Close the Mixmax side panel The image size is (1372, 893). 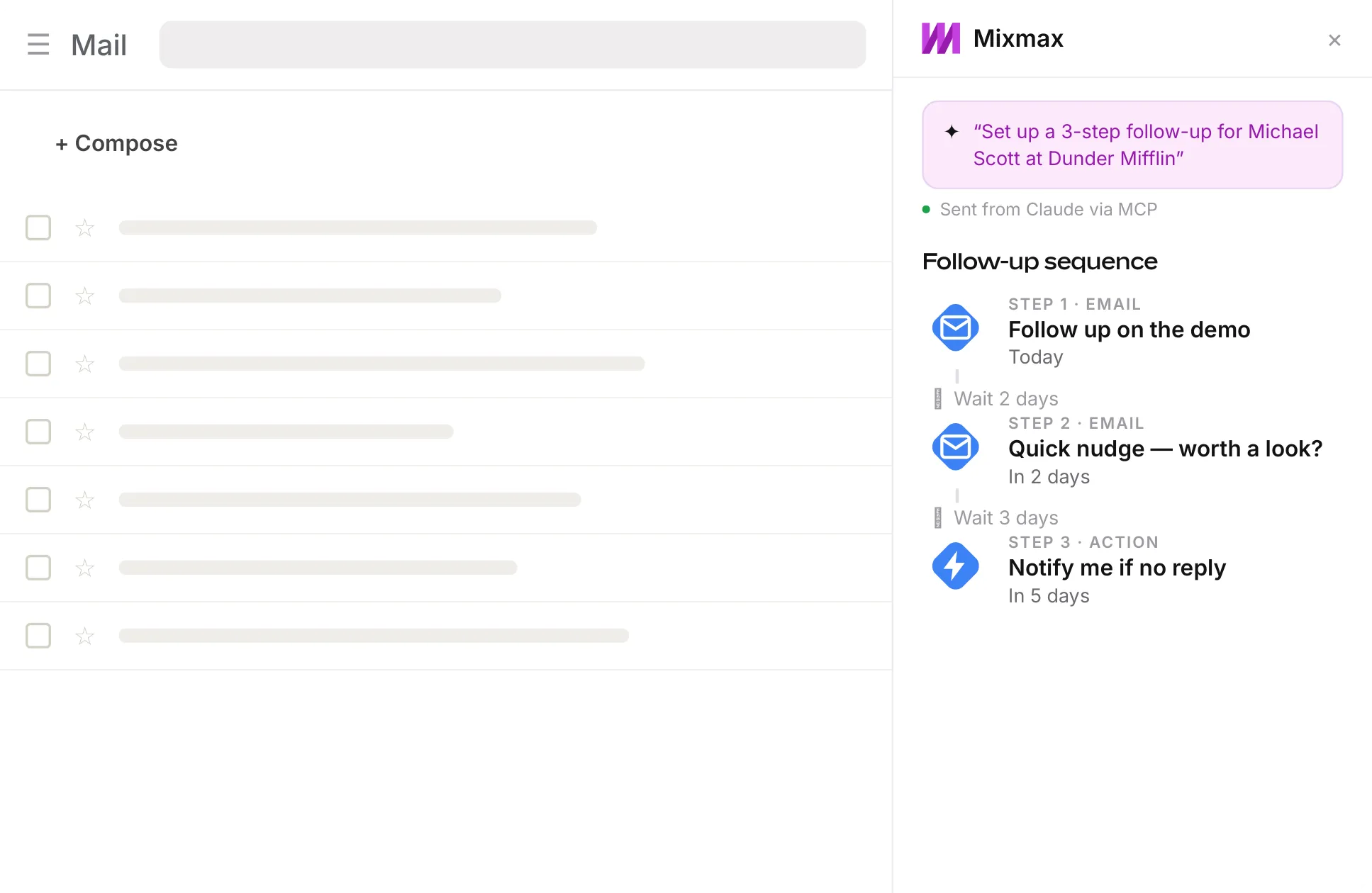click(1334, 40)
